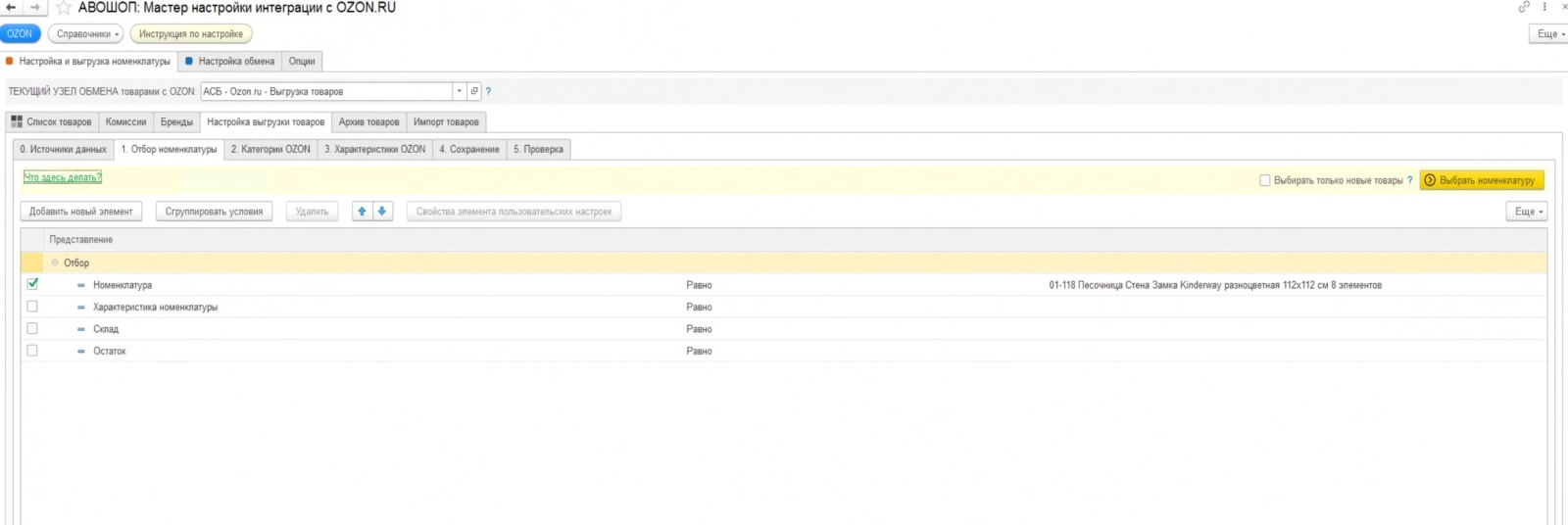Go to step 2. Категории OZON

tap(270, 149)
